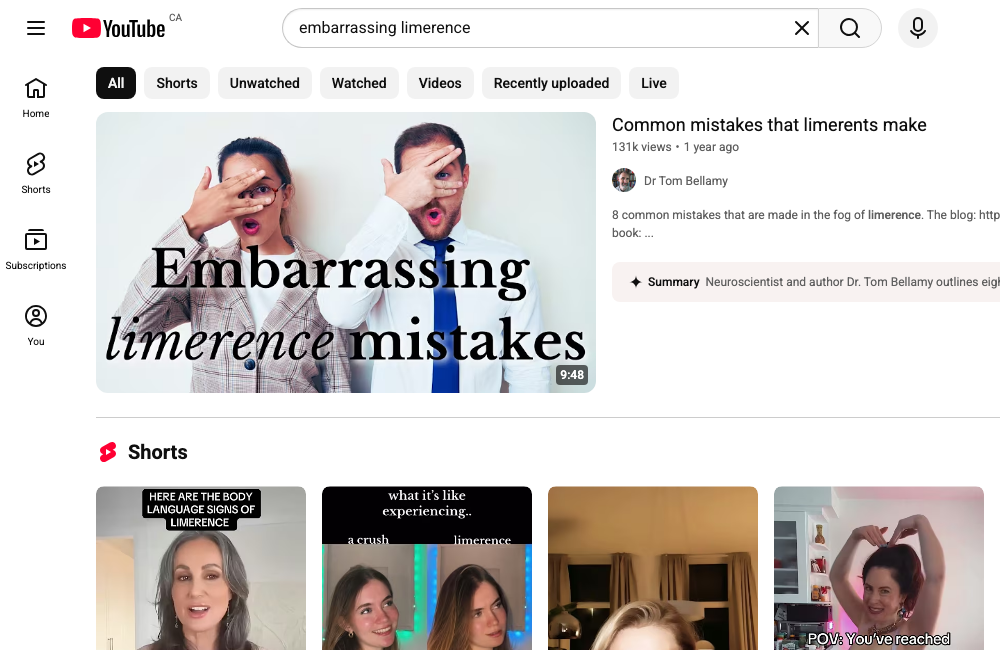Click the '8 common mistakes' description text

click(x=806, y=224)
